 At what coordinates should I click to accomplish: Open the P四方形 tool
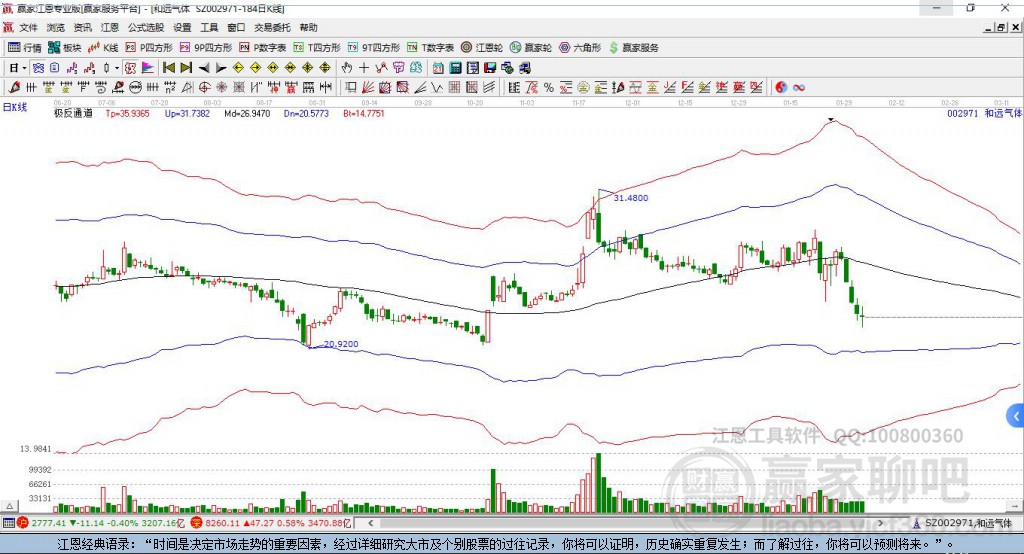tap(149, 48)
